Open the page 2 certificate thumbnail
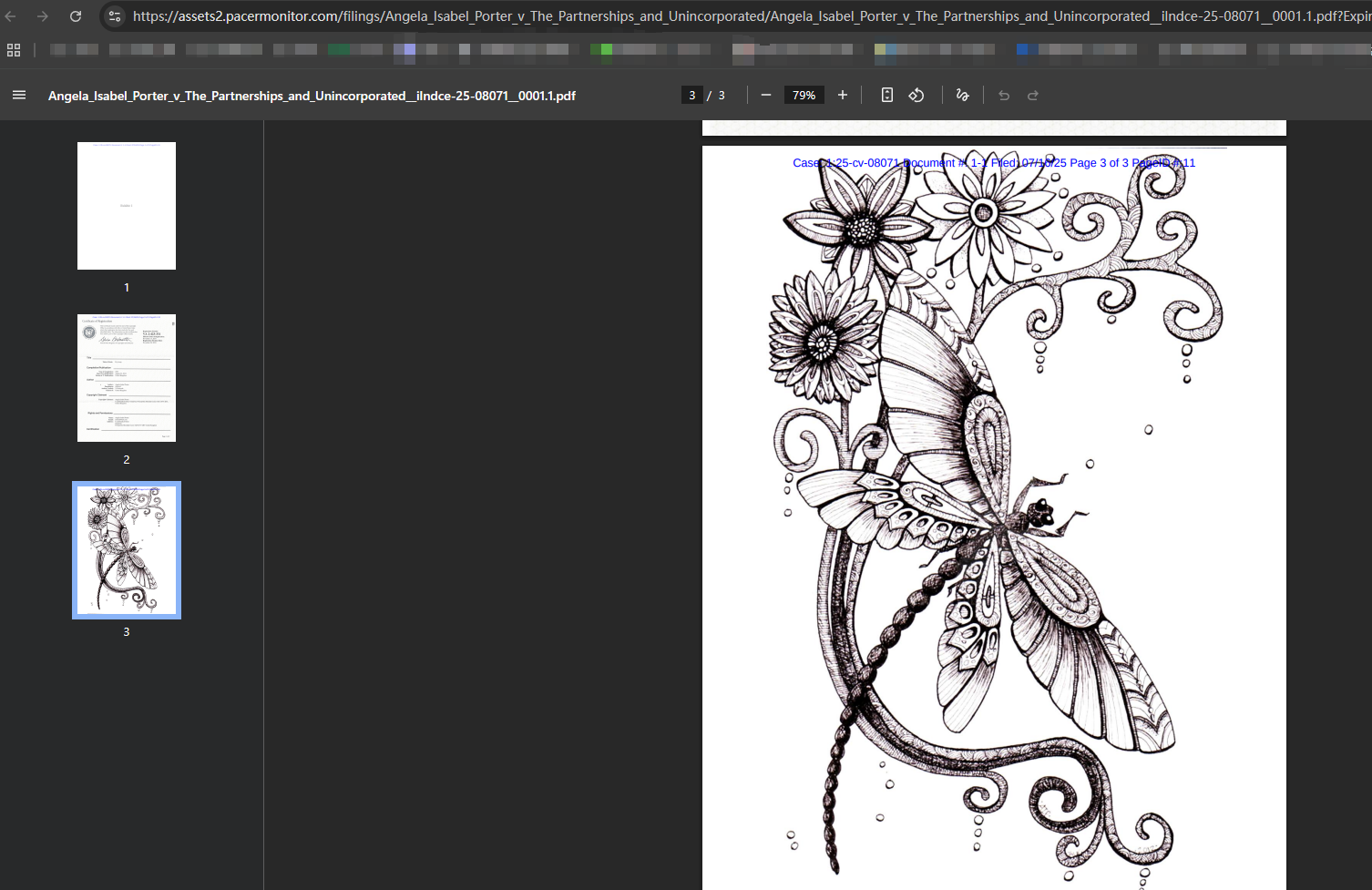The height and width of the screenshot is (890, 1372). (x=127, y=378)
